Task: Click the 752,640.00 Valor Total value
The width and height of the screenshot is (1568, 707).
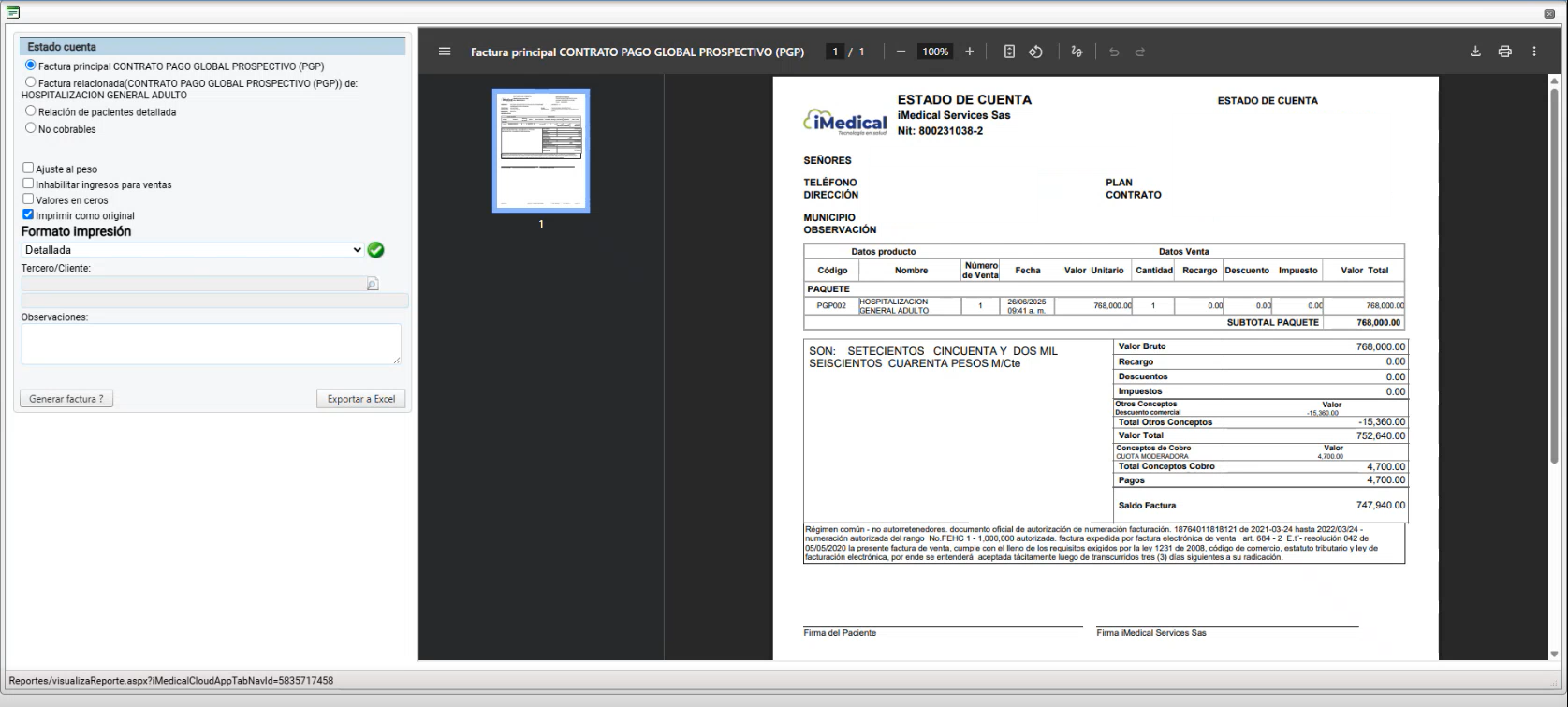Action: click(1381, 435)
